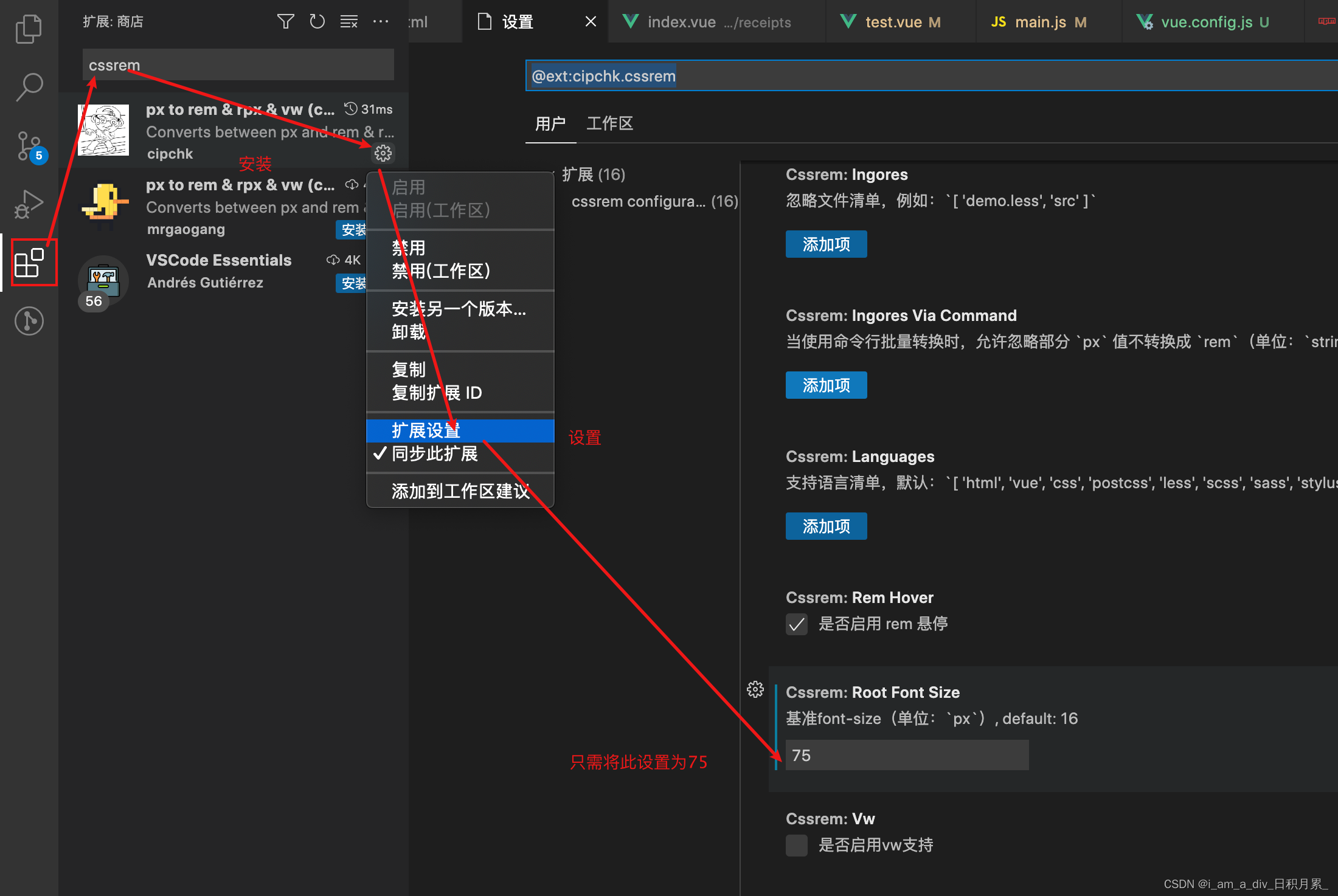Viewport: 1338px width, 896px height.
Task: Refresh the extensions list
Action: (x=317, y=22)
